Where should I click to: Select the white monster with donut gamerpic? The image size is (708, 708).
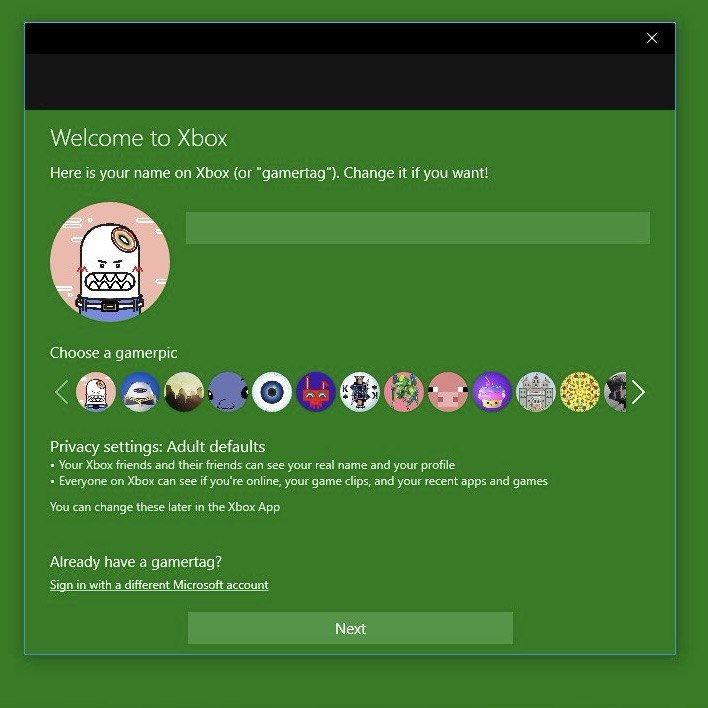pyautogui.click(x=96, y=392)
